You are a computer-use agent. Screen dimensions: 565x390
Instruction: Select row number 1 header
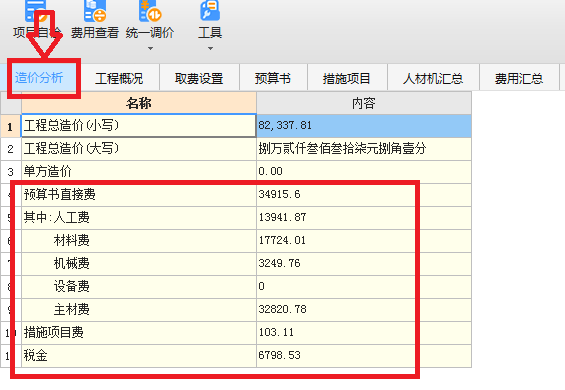[10, 126]
